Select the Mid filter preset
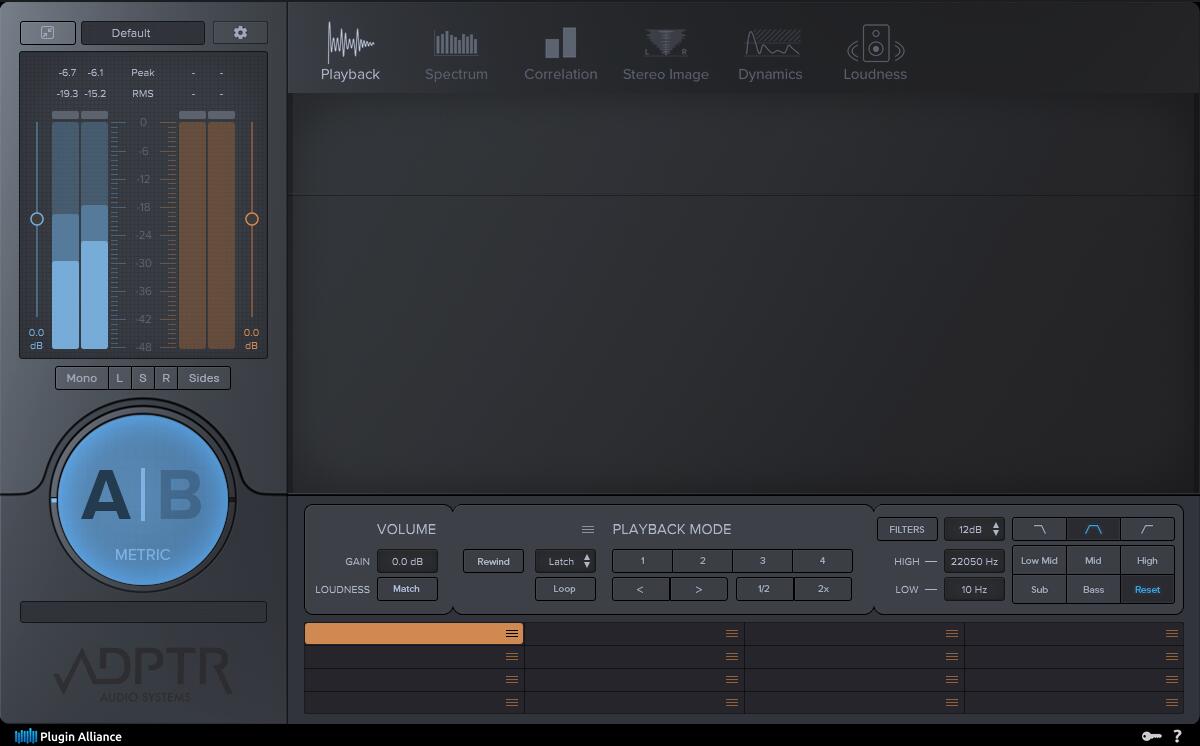This screenshot has width=1200, height=746. [x=1093, y=561]
